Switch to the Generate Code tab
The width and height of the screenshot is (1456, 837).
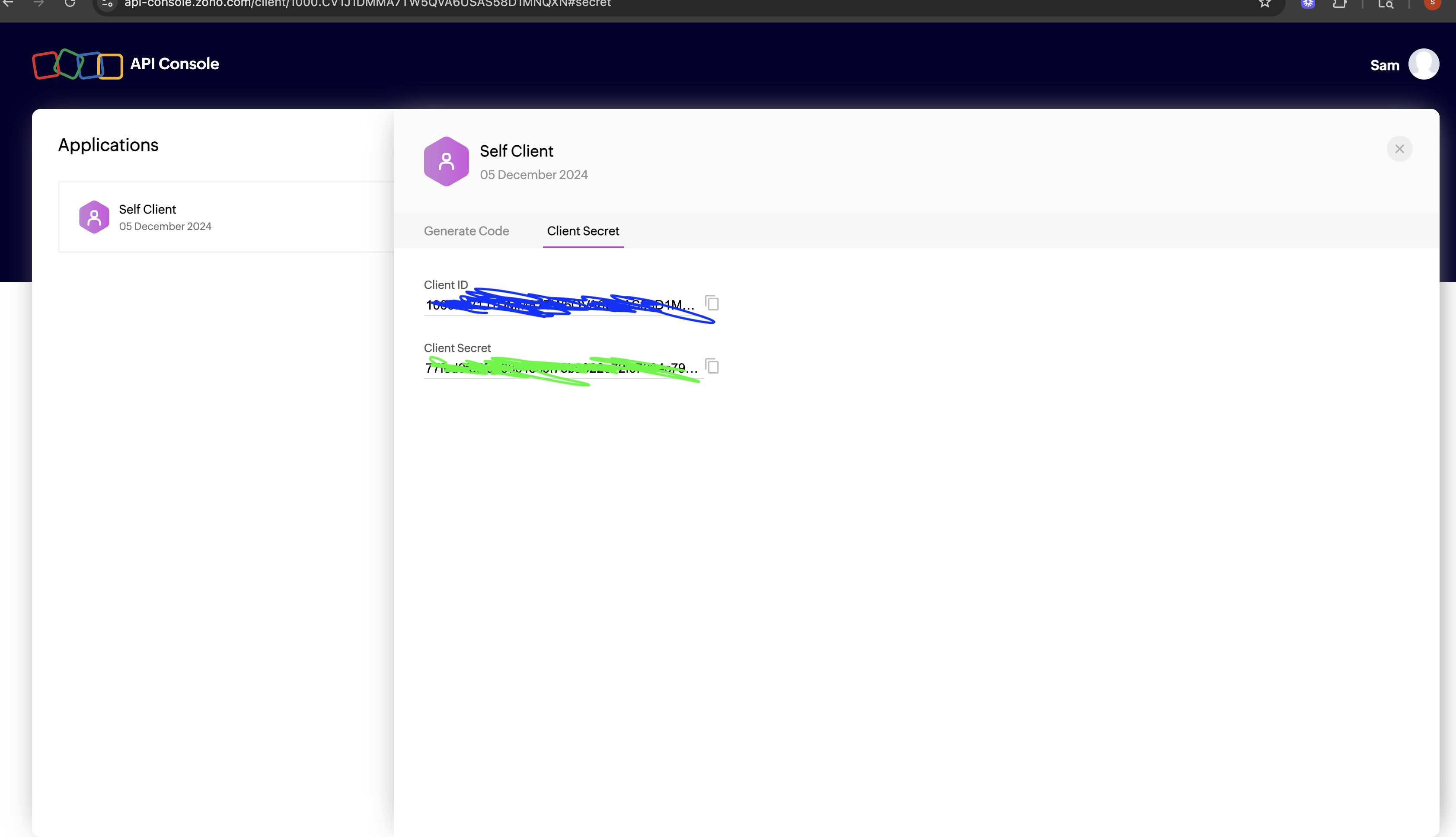(x=466, y=231)
